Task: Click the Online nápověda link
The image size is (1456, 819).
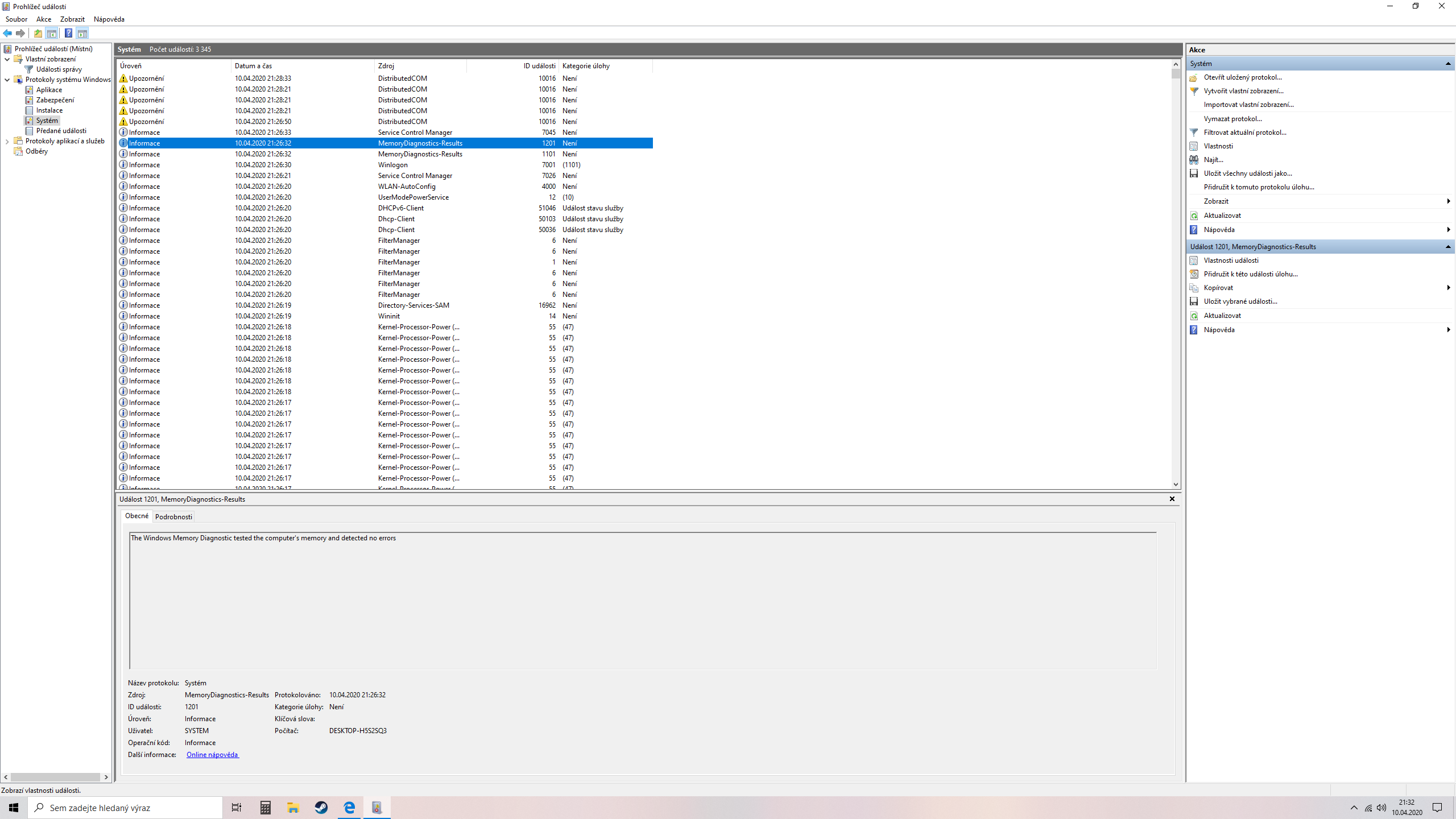Action: (x=212, y=755)
